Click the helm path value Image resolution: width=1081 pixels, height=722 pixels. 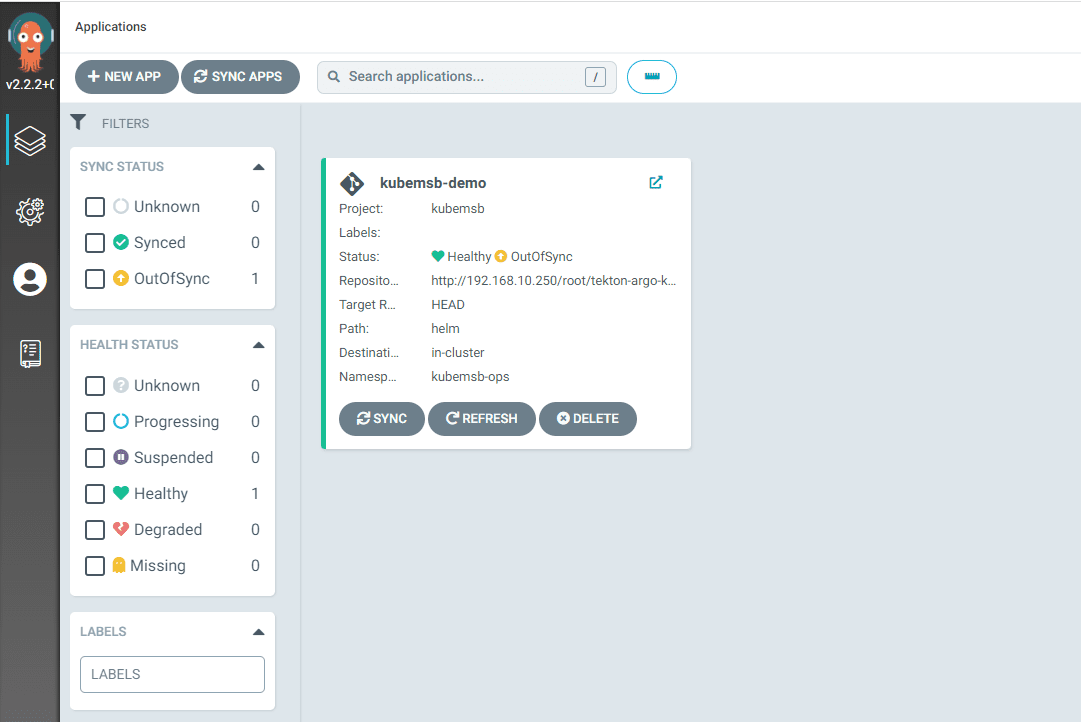coord(445,328)
